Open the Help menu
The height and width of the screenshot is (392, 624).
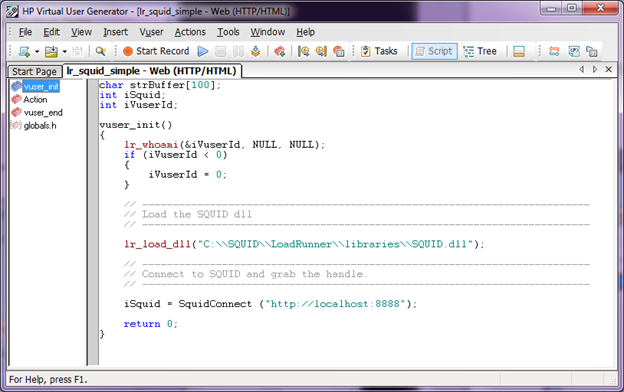[x=305, y=32]
